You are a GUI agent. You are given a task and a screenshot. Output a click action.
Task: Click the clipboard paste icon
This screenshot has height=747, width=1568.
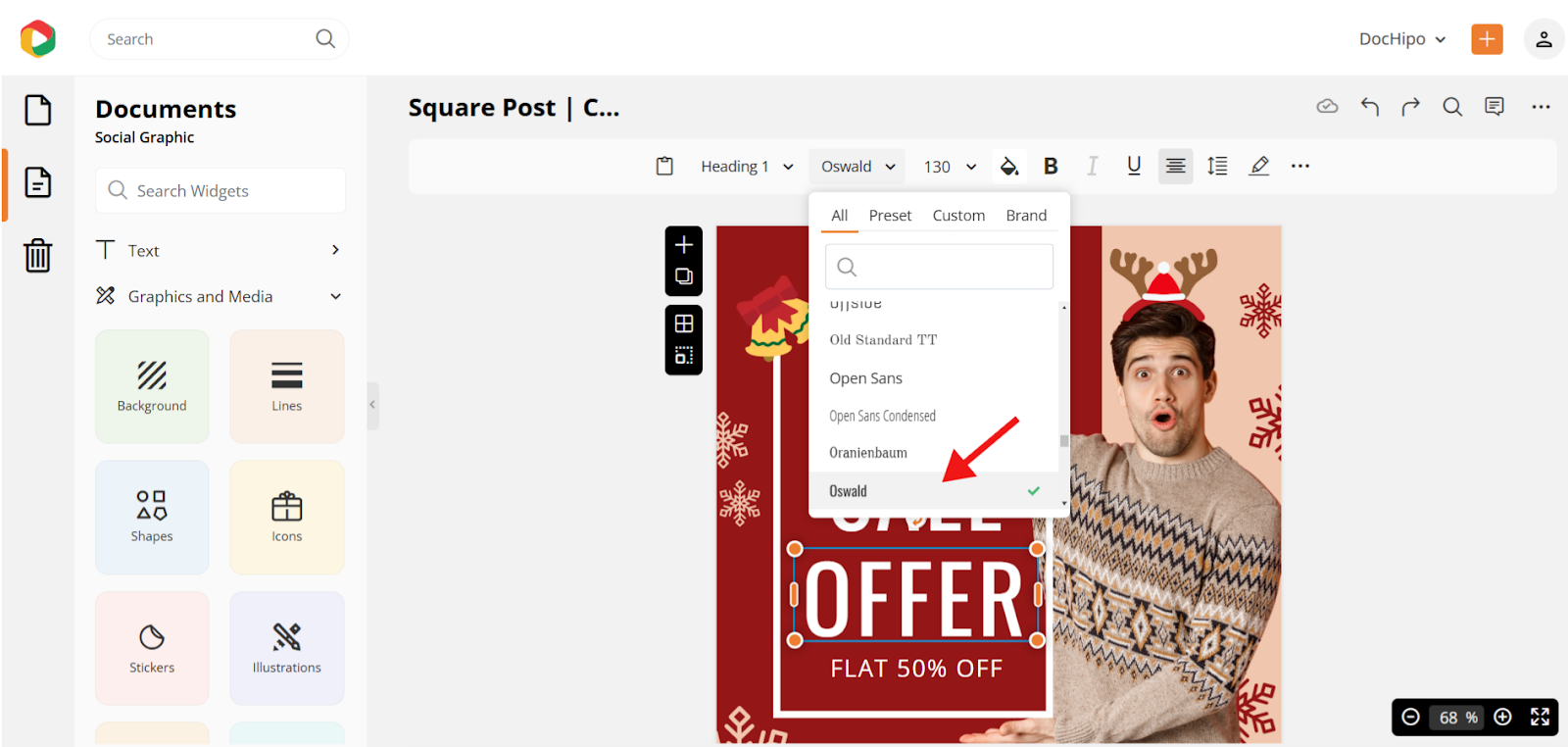pyautogui.click(x=664, y=166)
